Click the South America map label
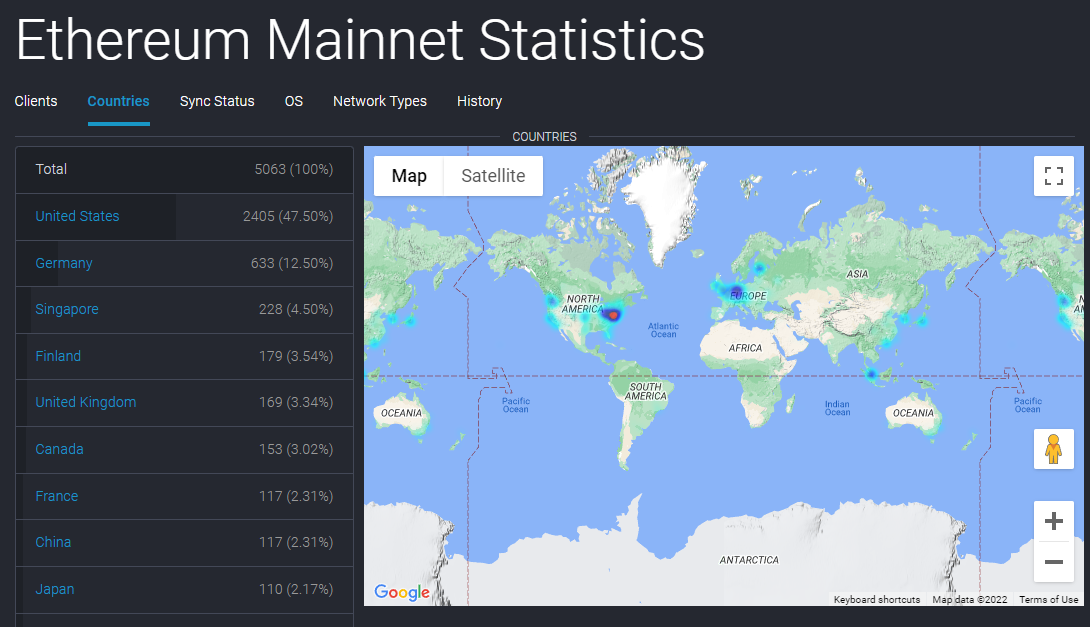This screenshot has width=1090, height=627. click(x=646, y=391)
